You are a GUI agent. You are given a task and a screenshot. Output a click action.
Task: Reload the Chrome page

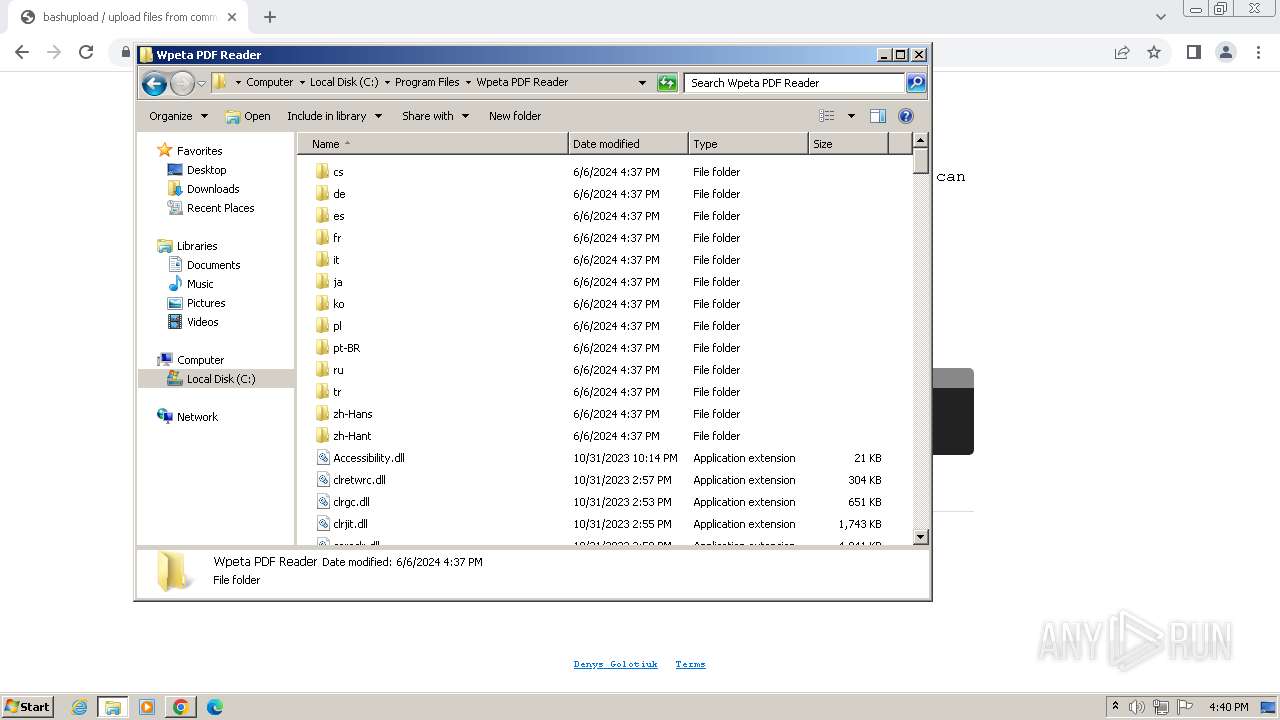click(x=86, y=52)
